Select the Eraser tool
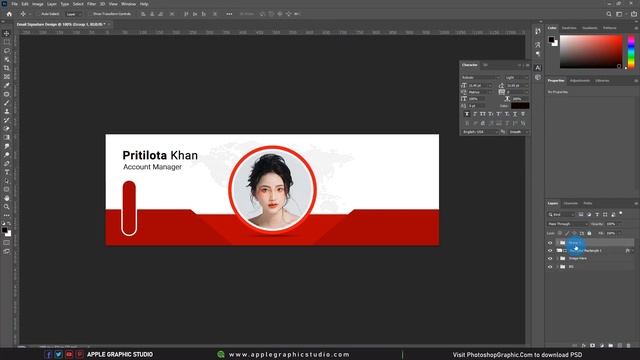The height and width of the screenshot is (360, 640). [7, 129]
